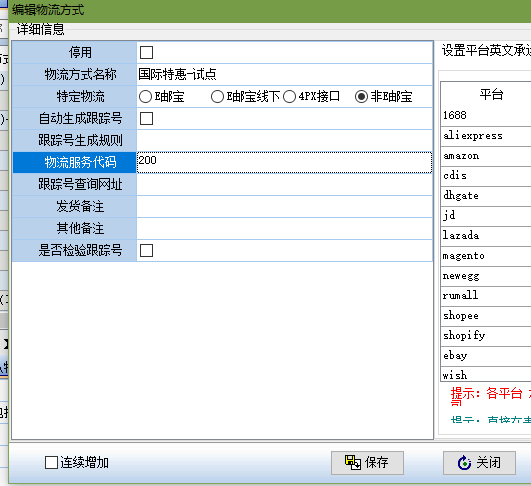
Task: Focus the 物流服务代码 field containing 200
Action: [284, 163]
